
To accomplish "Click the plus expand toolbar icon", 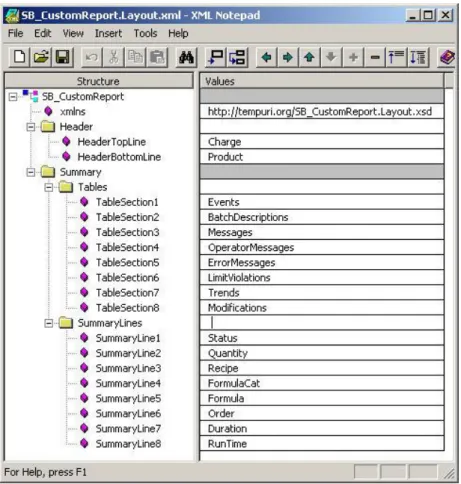I will tap(353, 57).
